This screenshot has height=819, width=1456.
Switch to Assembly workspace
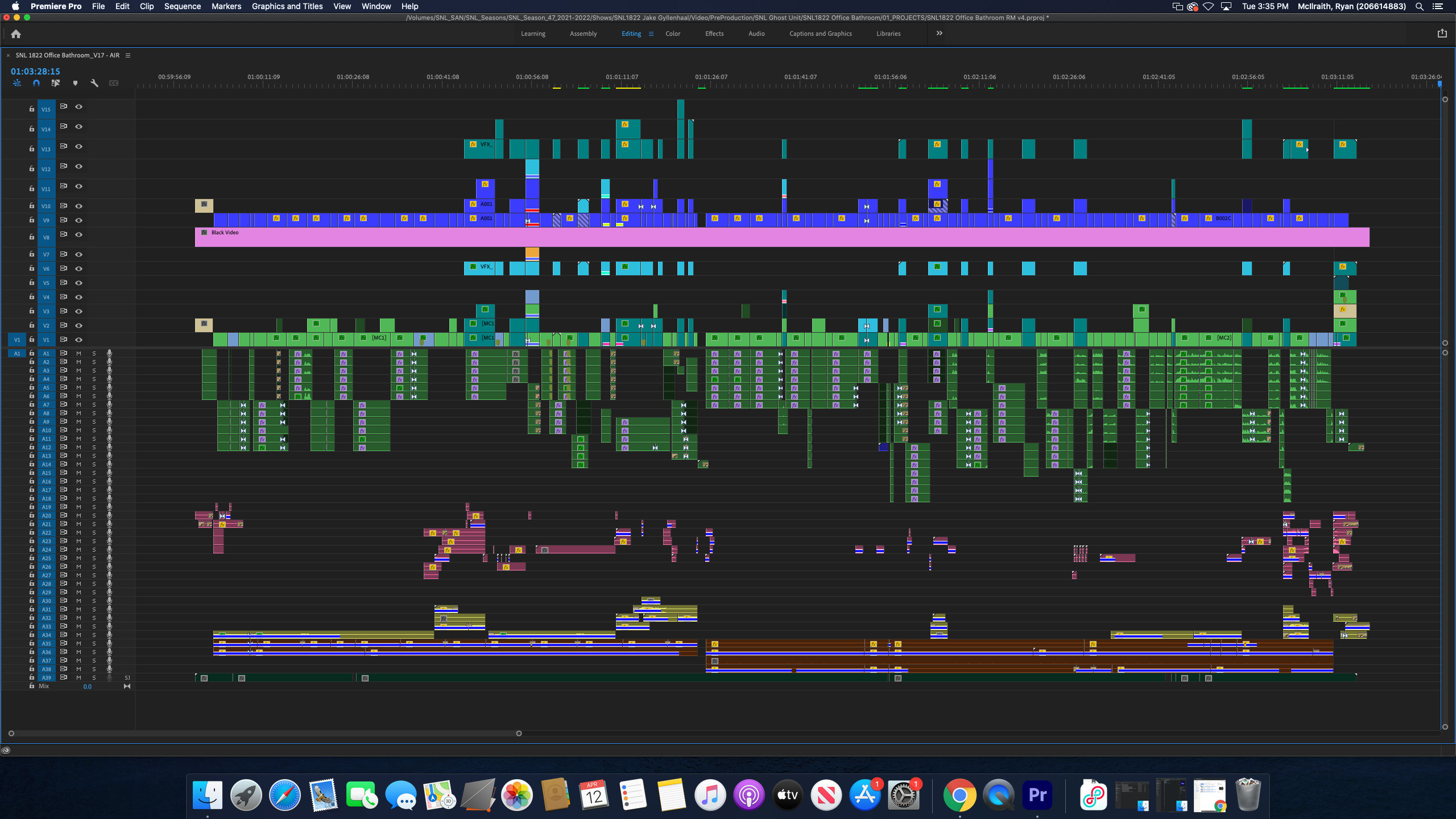[583, 34]
